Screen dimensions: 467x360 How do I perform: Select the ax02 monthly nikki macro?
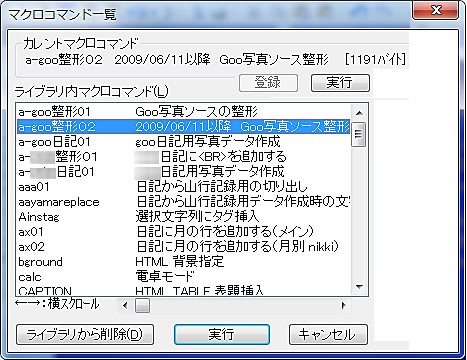183,247
